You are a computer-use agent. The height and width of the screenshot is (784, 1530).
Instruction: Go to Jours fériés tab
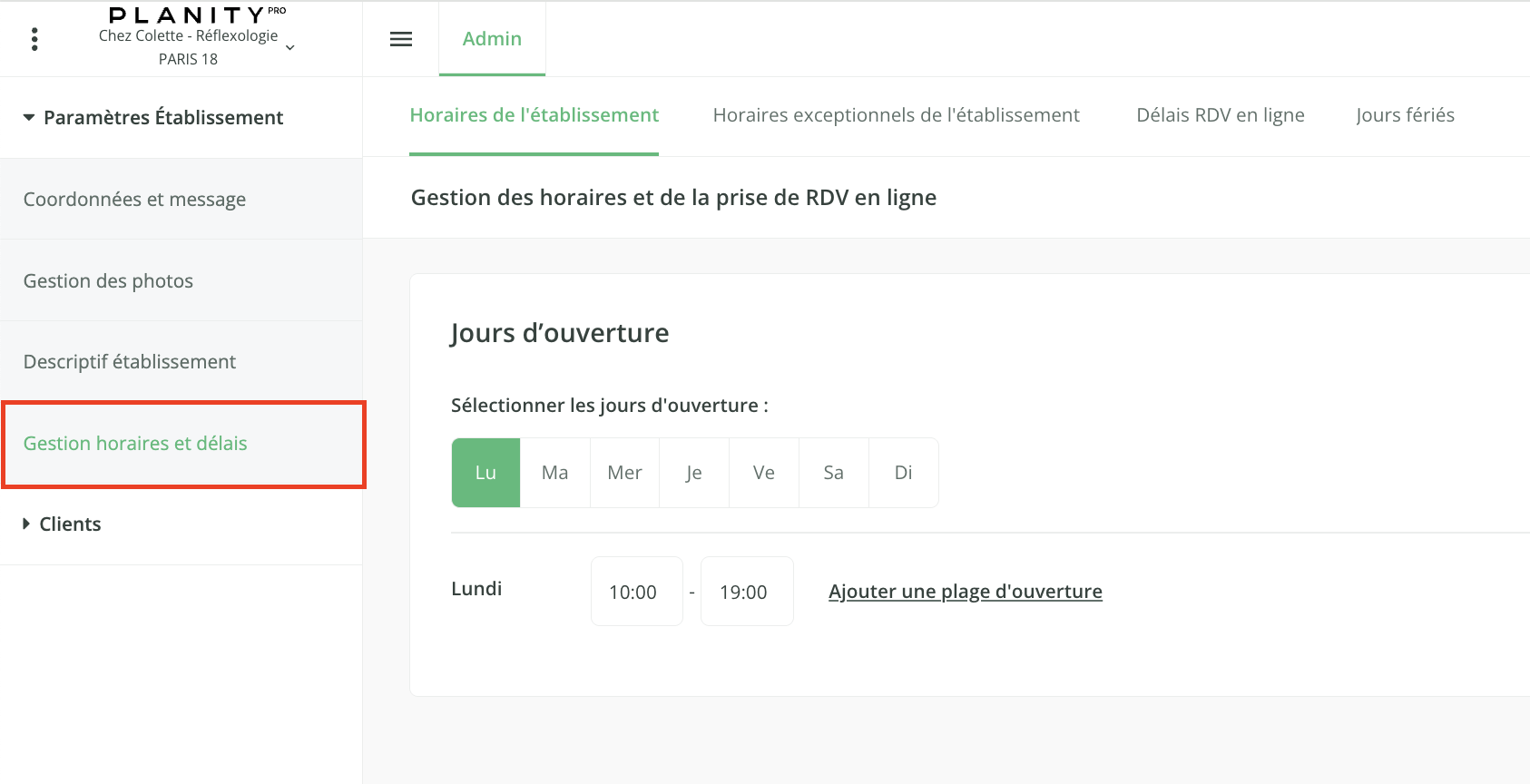1406,115
